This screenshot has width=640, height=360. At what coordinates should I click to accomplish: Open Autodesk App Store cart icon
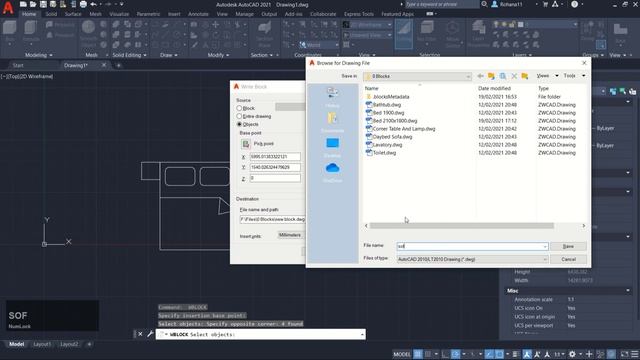pos(545,4)
